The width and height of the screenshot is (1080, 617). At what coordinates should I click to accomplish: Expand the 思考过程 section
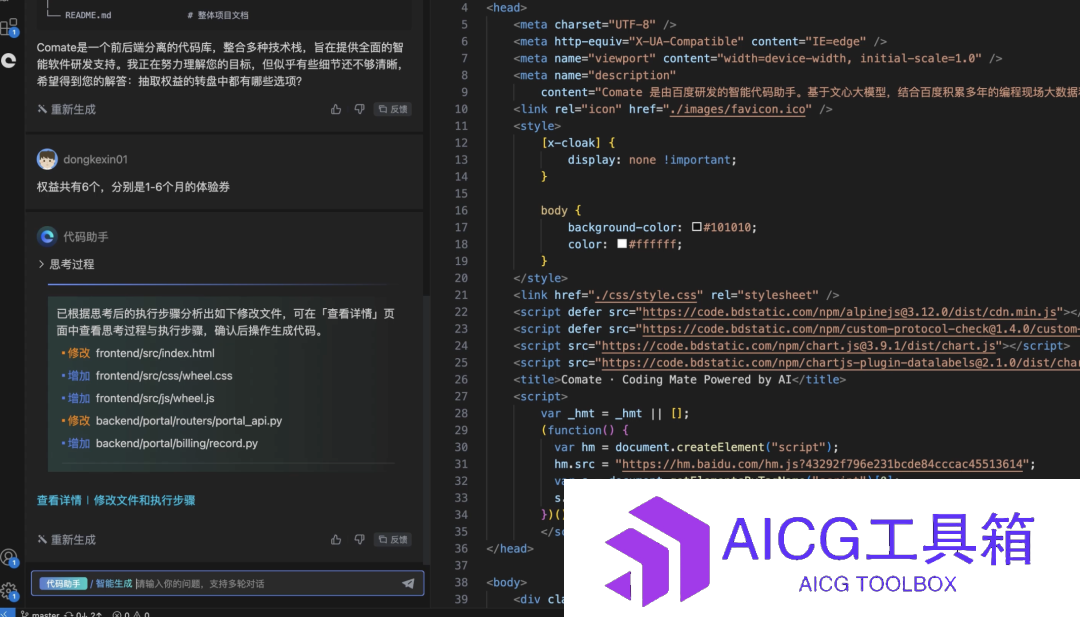[x=66, y=264]
